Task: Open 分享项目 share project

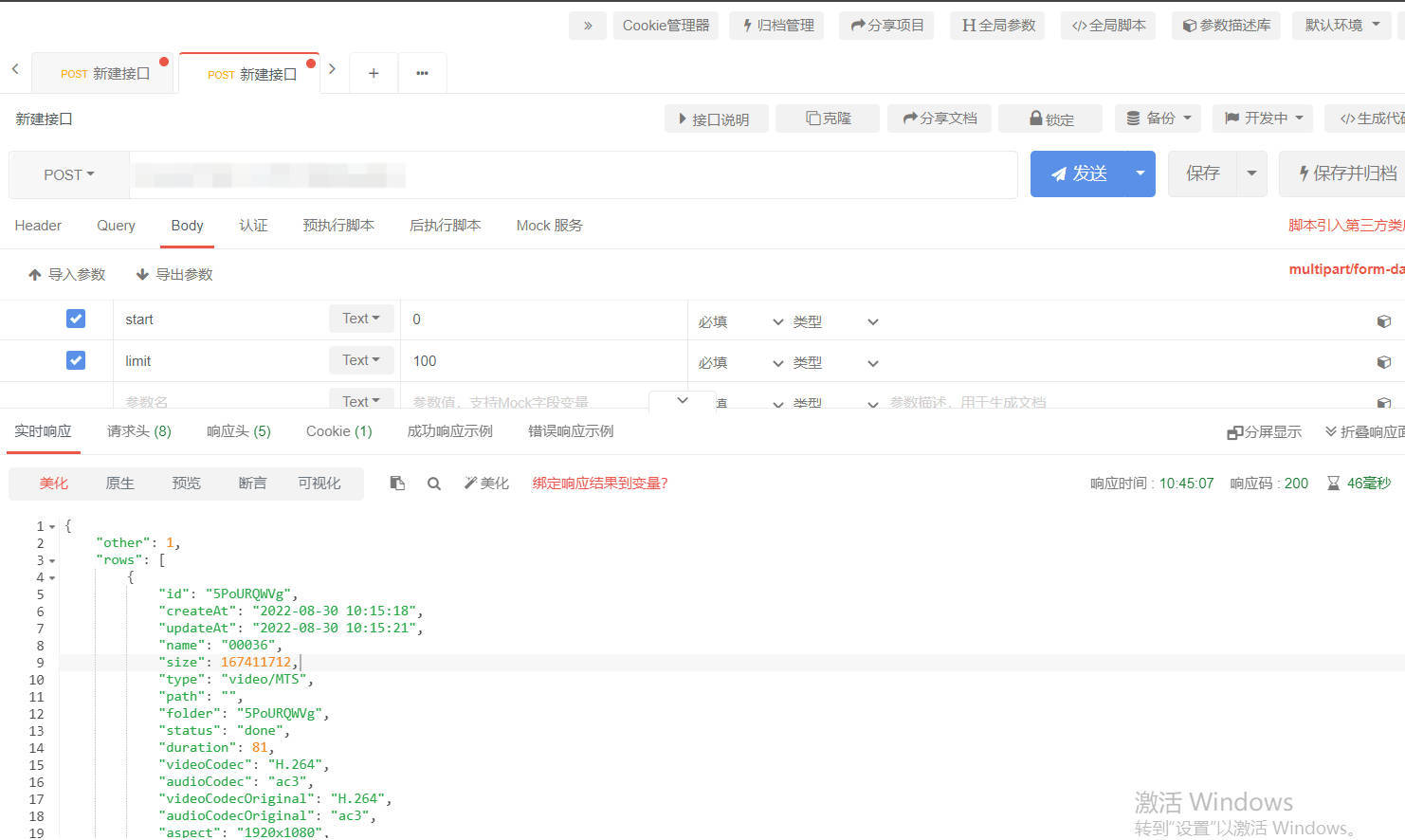Action: tap(886, 26)
